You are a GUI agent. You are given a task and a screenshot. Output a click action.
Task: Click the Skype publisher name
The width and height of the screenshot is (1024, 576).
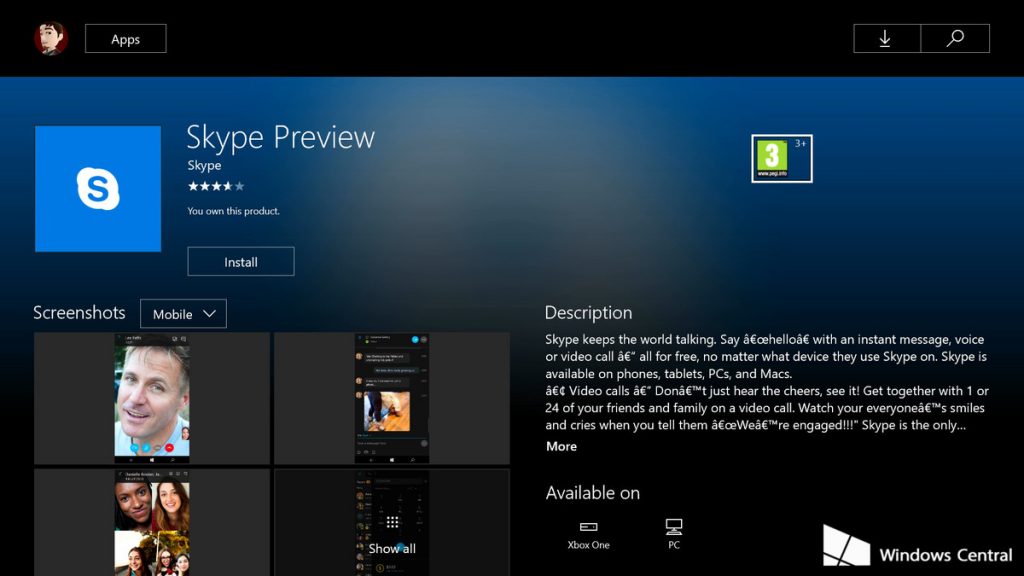point(204,165)
